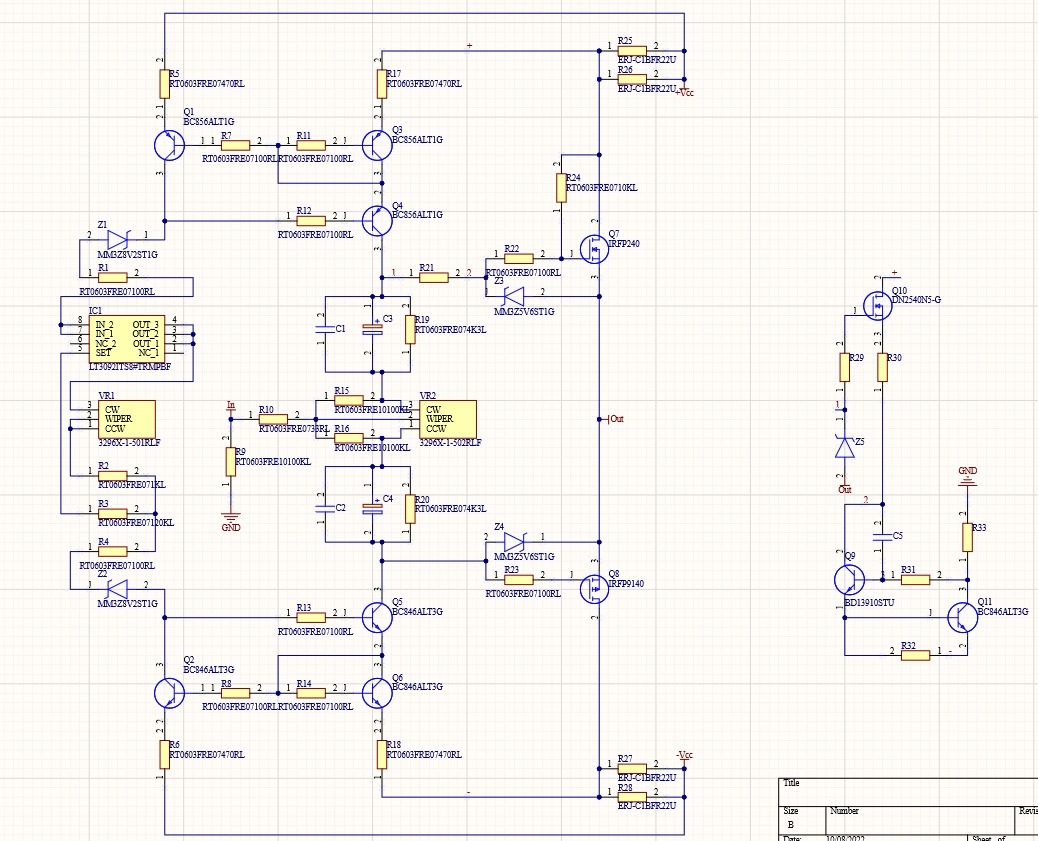Image resolution: width=1038 pixels, height=841 pixels.
Task: Click resistor R25 symbol
Action: [x=632, y=51]
